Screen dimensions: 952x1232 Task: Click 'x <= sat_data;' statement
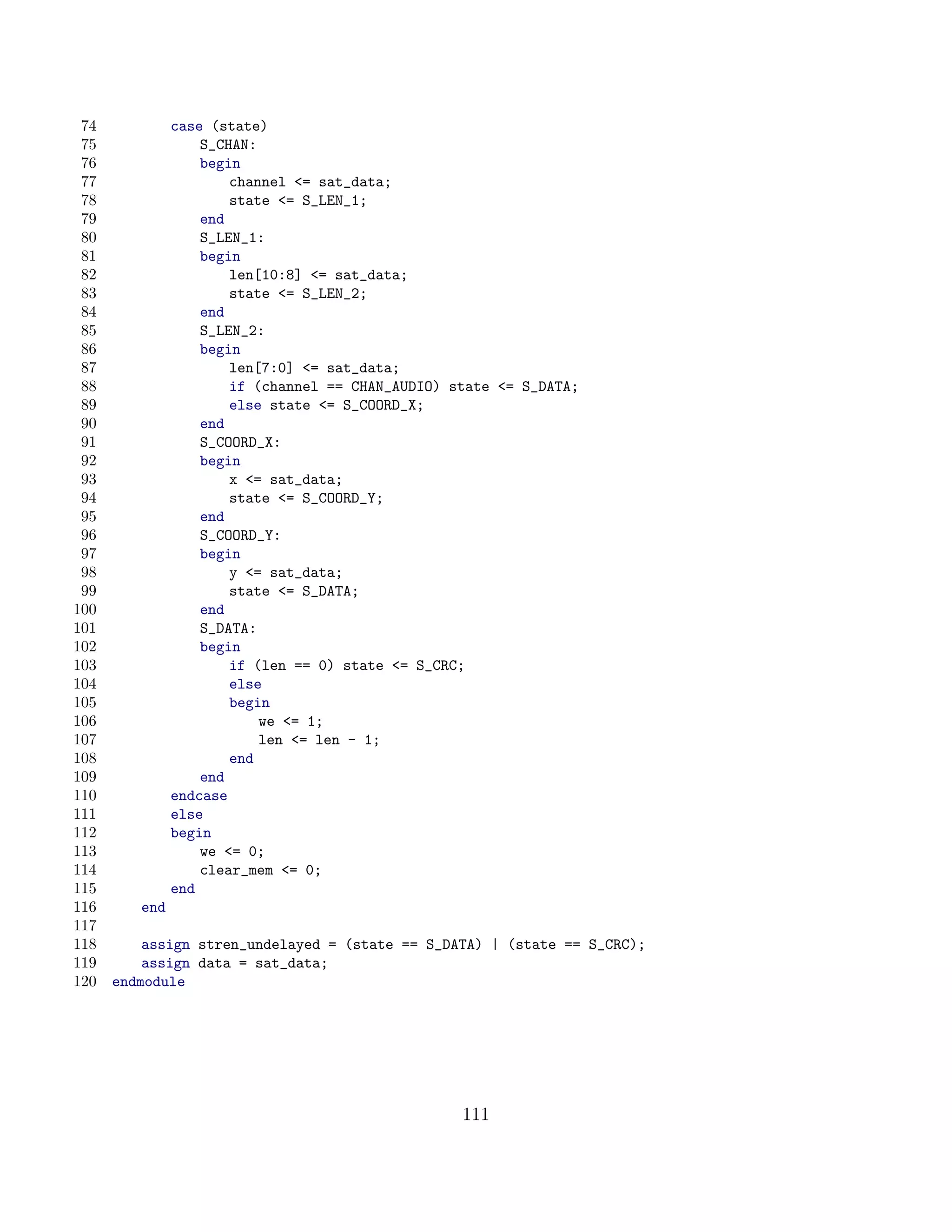click(x=285, y=480)
